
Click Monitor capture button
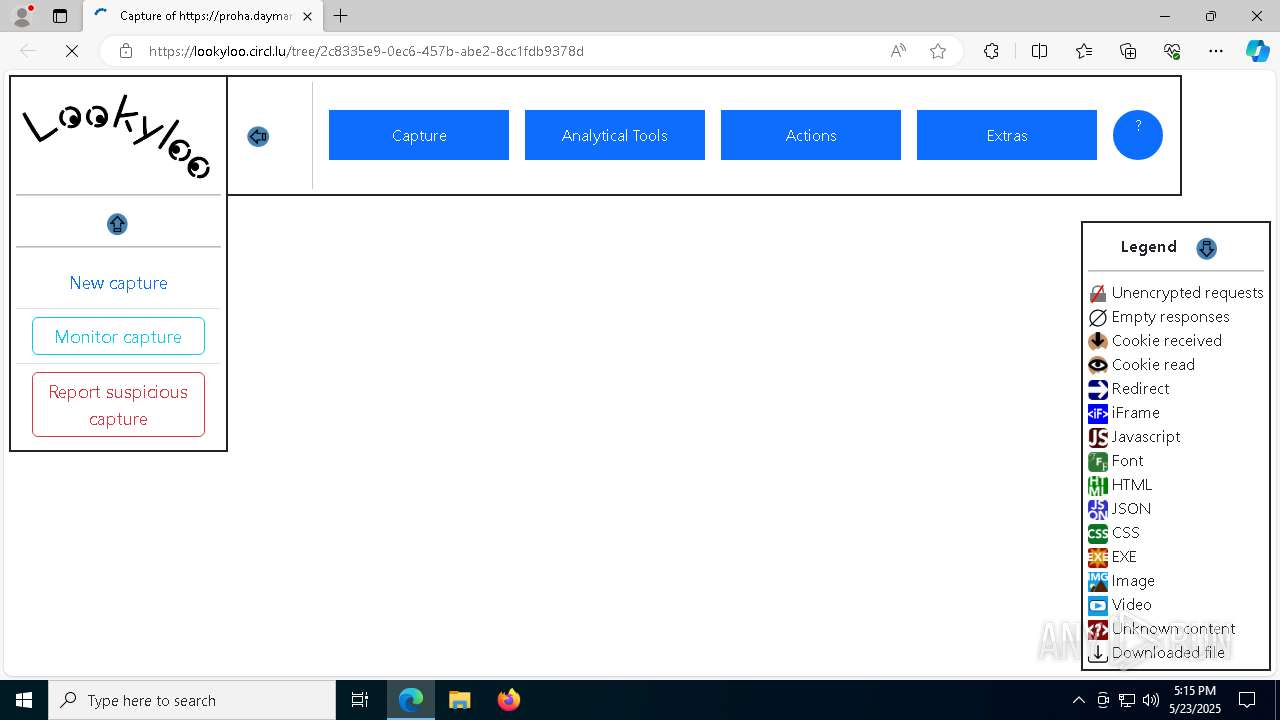tap(118, 336)
